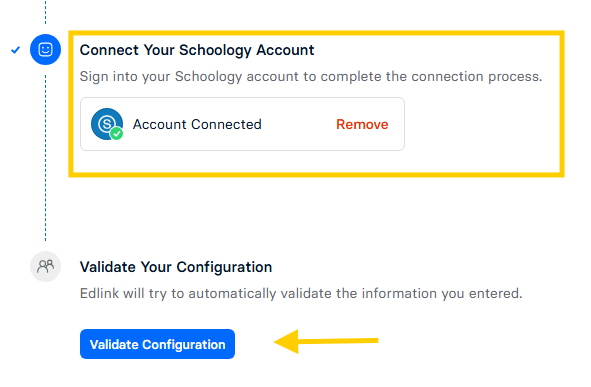Click the small blue completed-step checkmark

pos(15,50)
